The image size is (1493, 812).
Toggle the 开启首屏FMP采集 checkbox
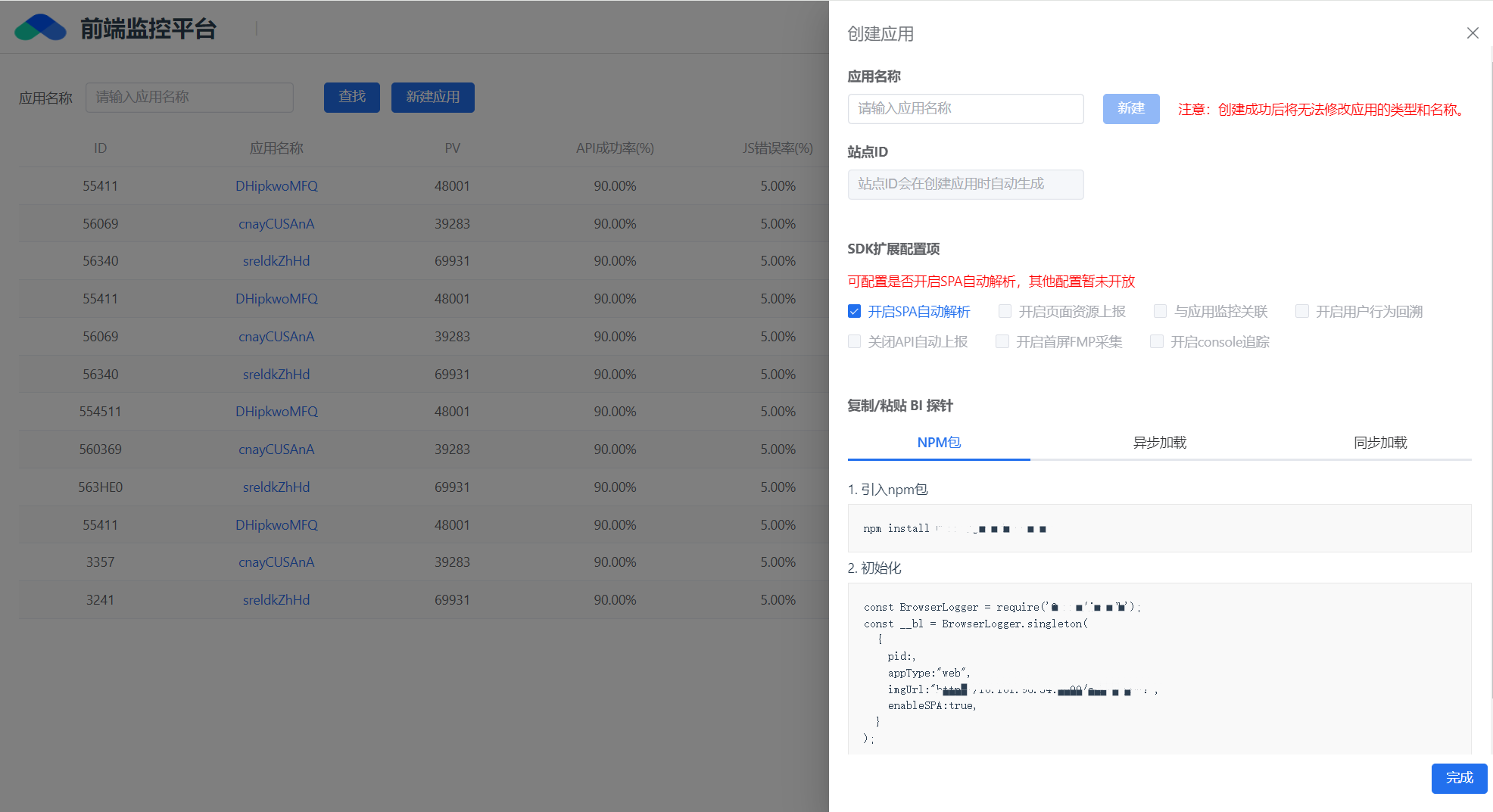(1002, 341)
